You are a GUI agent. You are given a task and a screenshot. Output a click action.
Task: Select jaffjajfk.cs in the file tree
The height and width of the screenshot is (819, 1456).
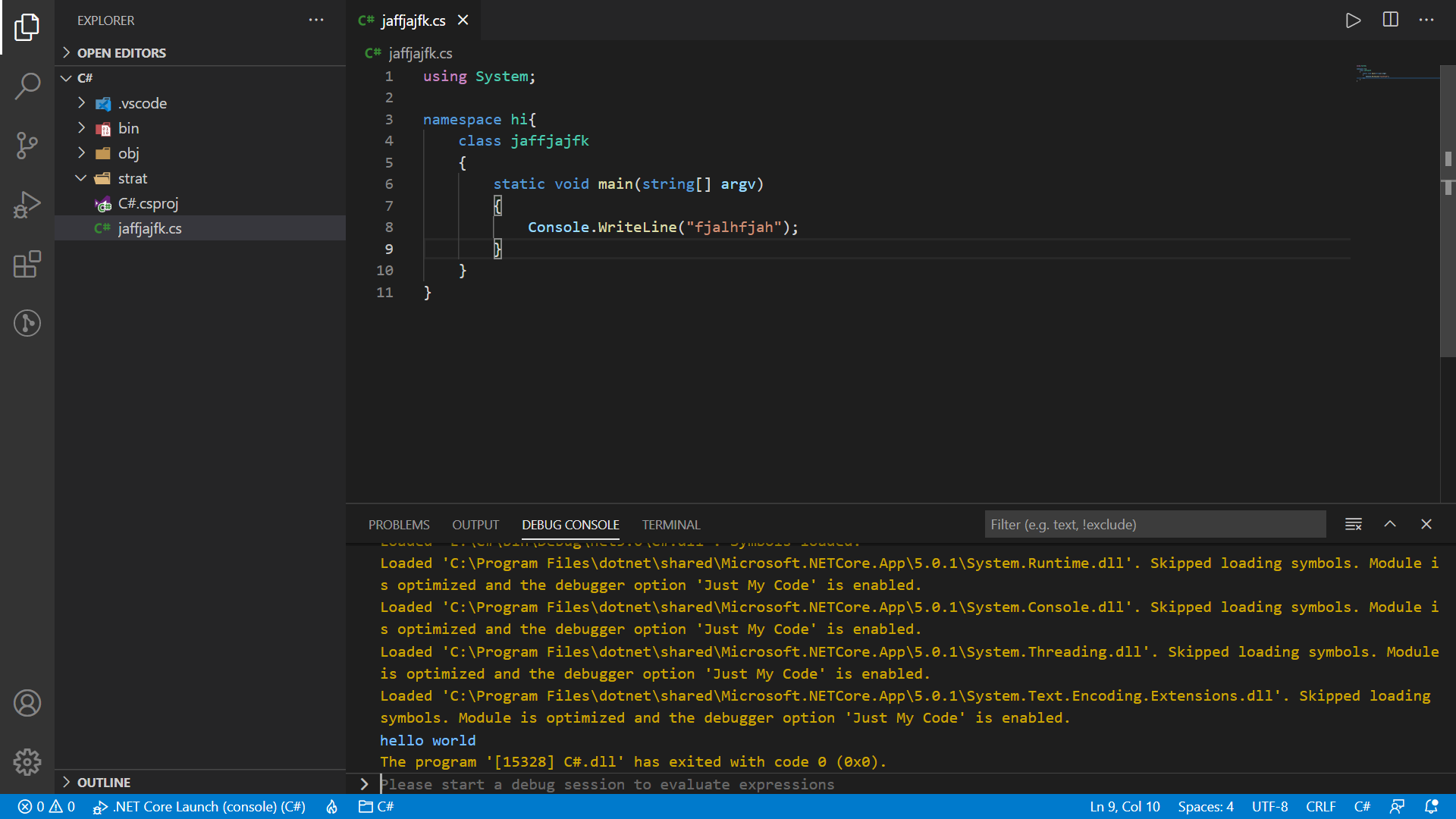pyautogui.click(x=200, y=228)
